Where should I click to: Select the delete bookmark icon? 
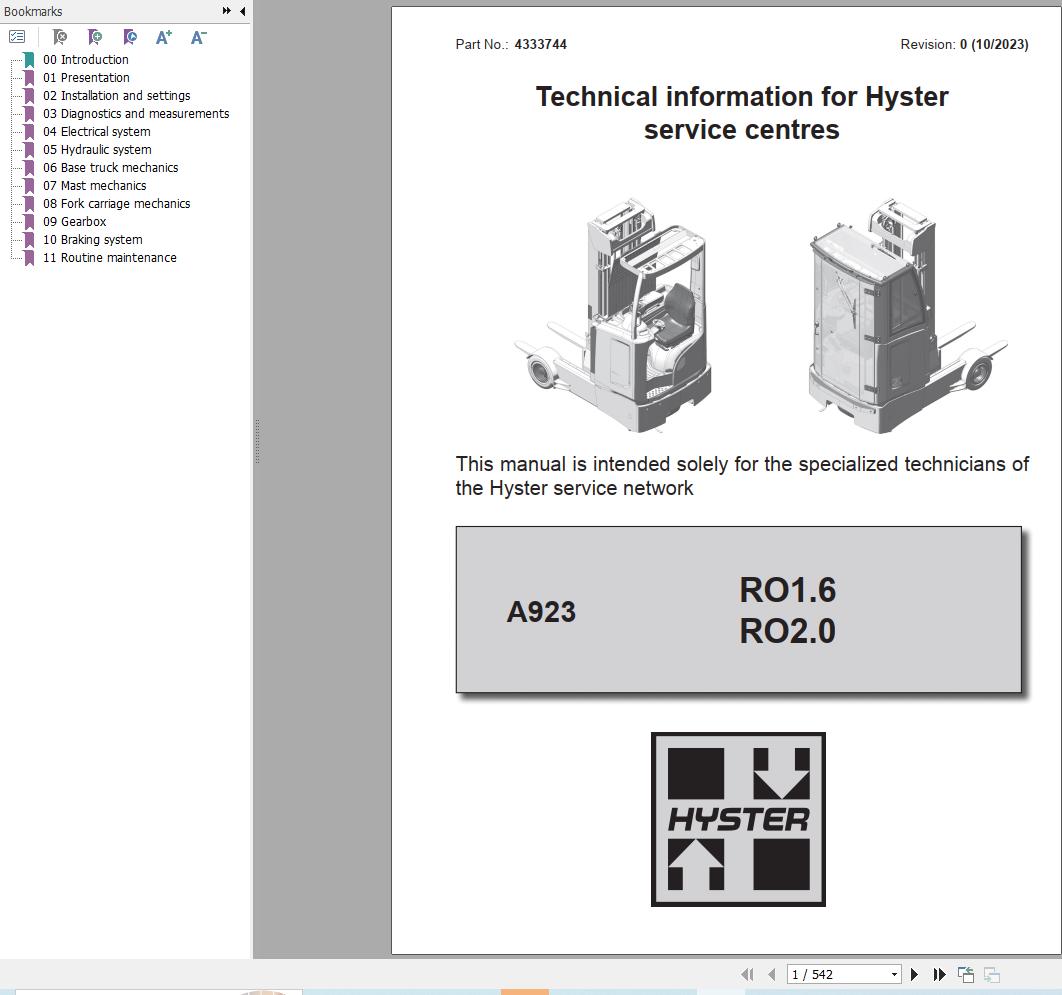60,37
